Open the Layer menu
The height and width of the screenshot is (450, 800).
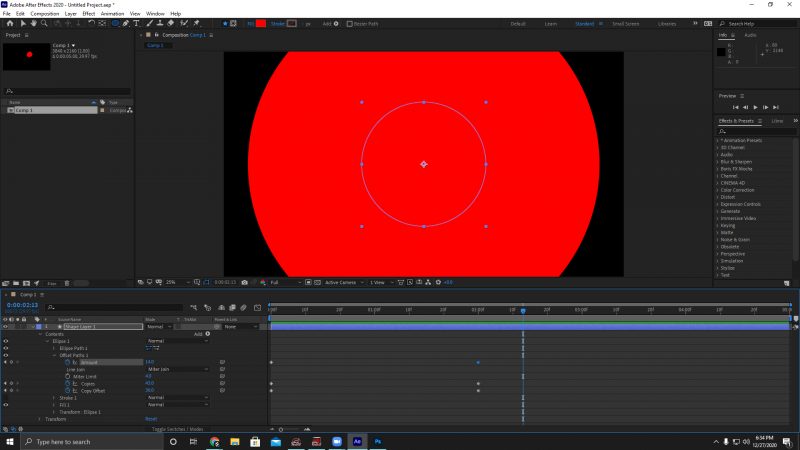71,14
